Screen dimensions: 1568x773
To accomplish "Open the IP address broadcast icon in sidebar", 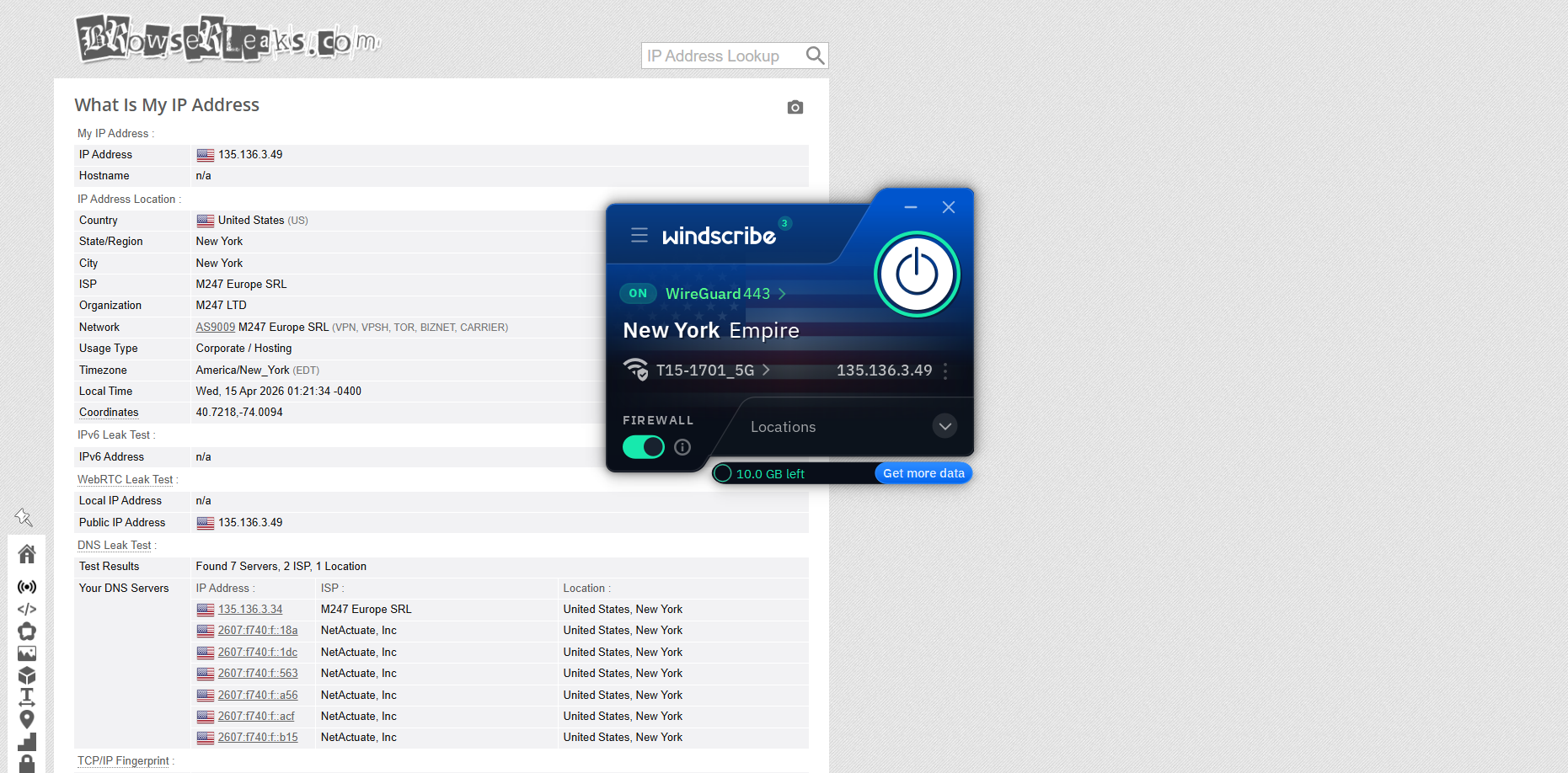I will click(27, 587).
